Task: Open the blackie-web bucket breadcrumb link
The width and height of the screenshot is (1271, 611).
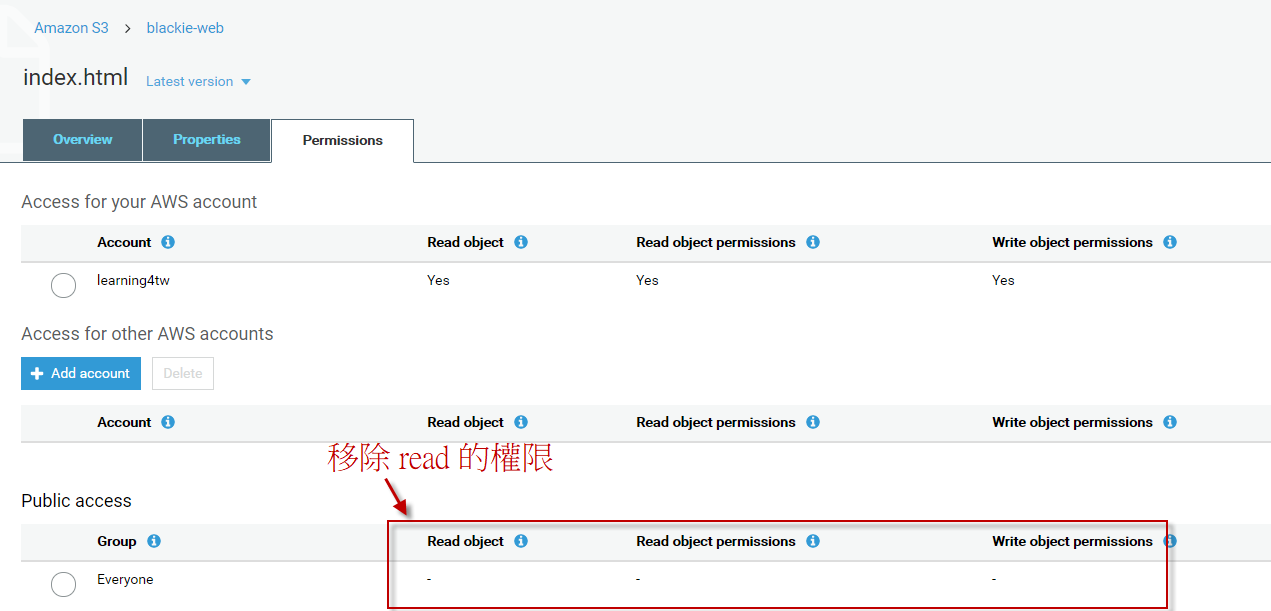Action: click(x=185, y=28)
